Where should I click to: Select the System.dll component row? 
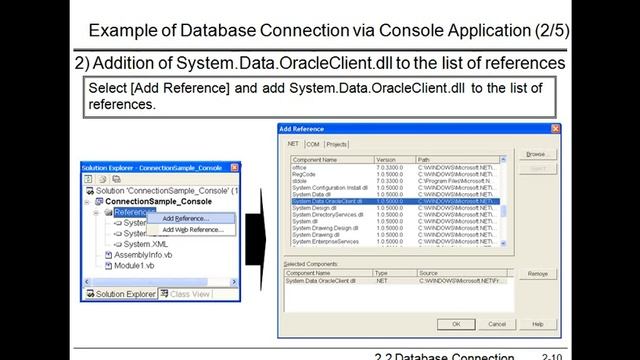pyautogui.click(x=396, y=222)
